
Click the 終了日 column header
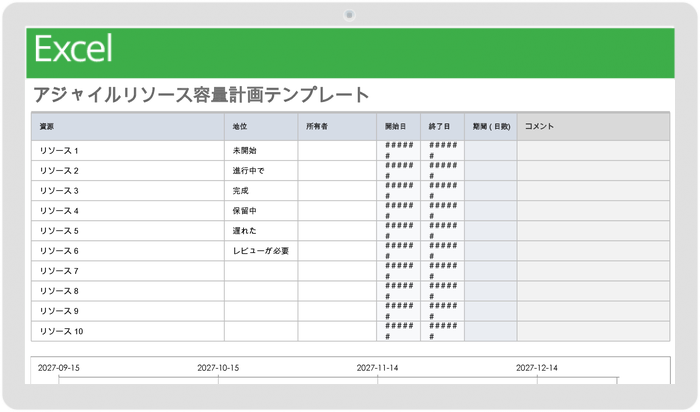(439, 127)
